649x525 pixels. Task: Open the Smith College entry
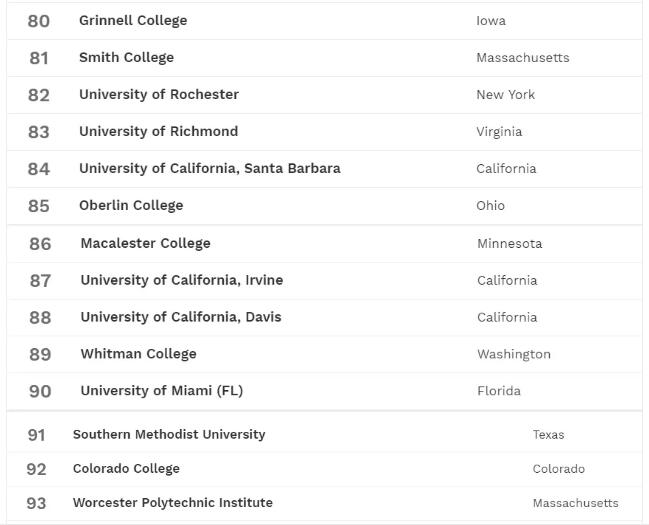click(126, 57)
